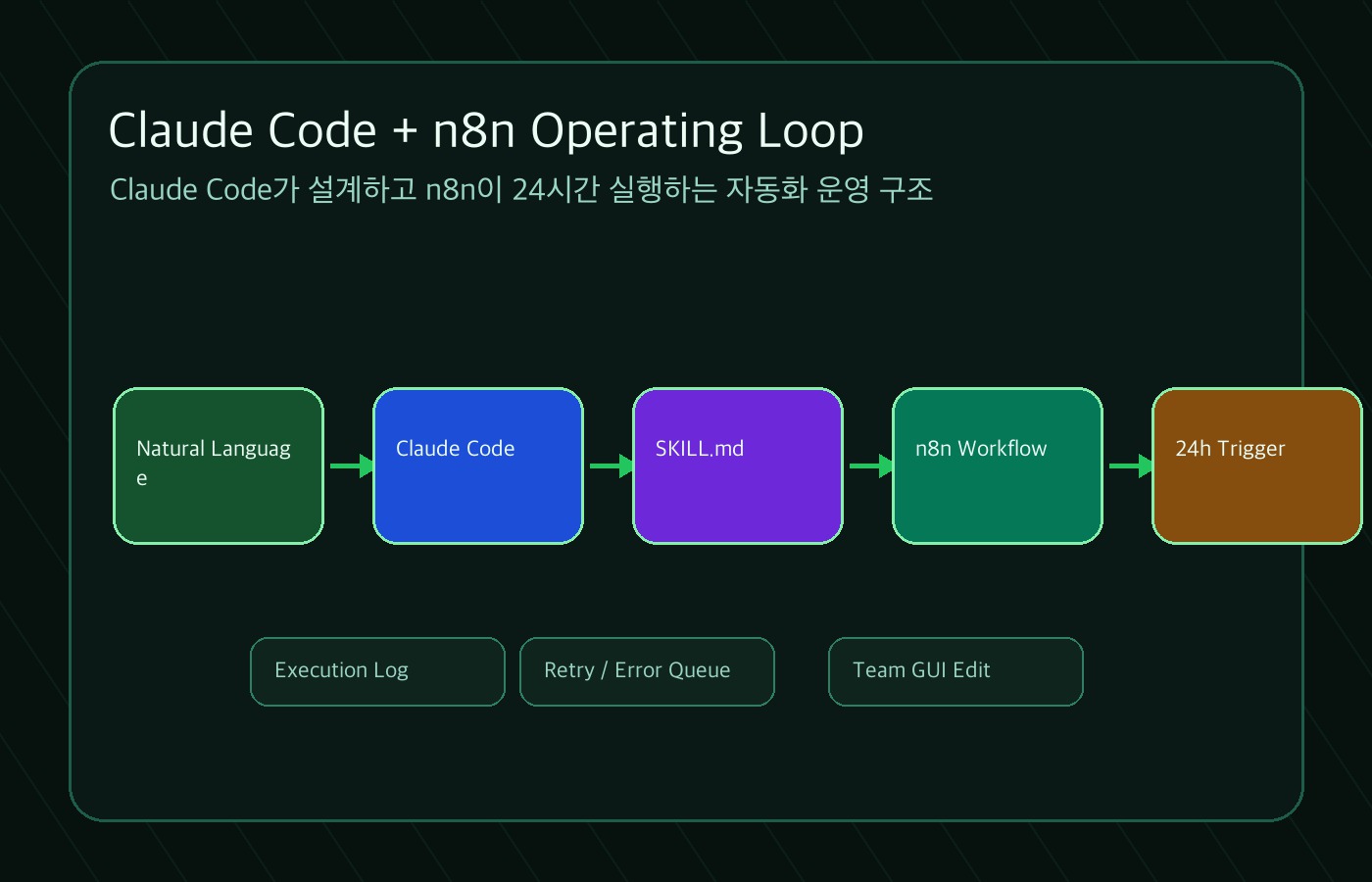
Task: Click the Team GUI Edit box
Action: coord(955,671)
